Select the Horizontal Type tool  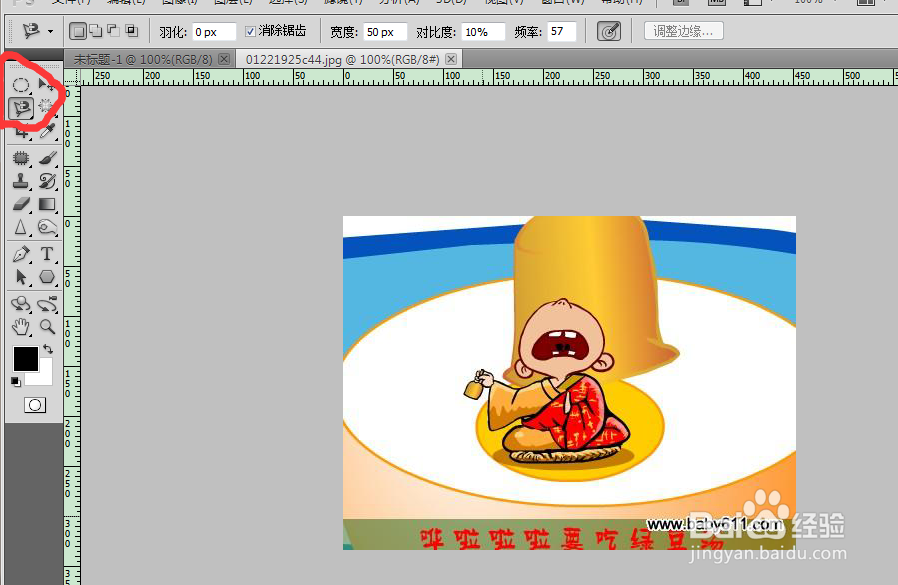tap(47, 254)
